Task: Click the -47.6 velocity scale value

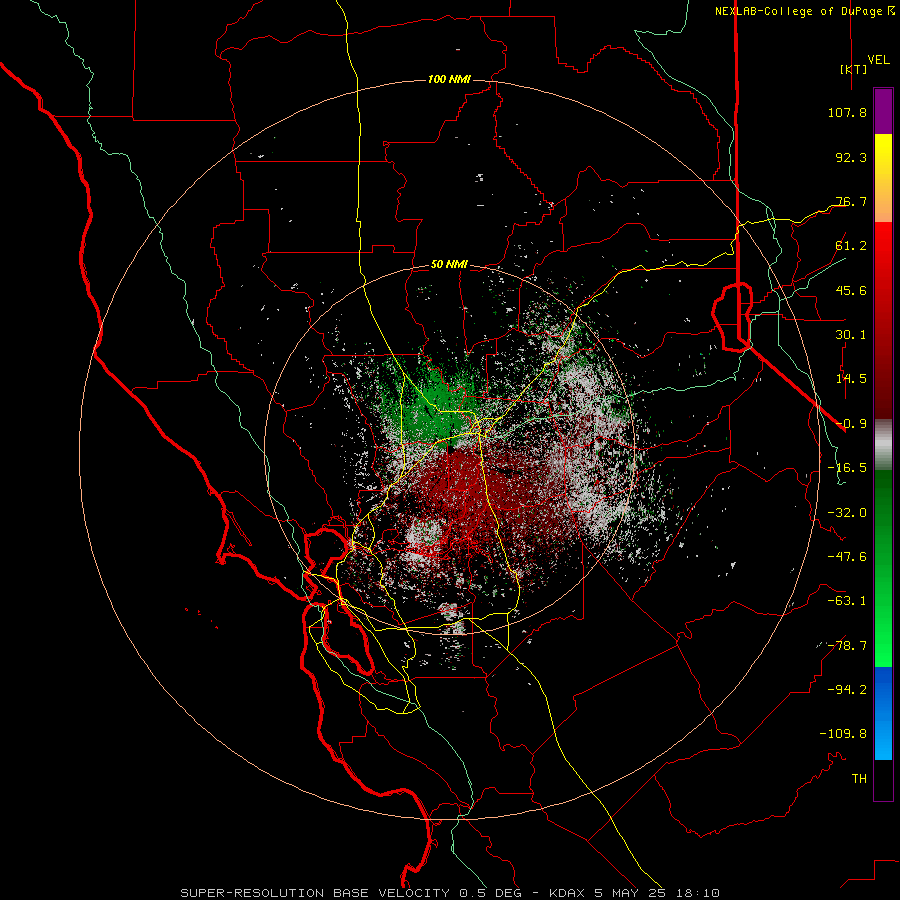Action: [x=847, y=557]
